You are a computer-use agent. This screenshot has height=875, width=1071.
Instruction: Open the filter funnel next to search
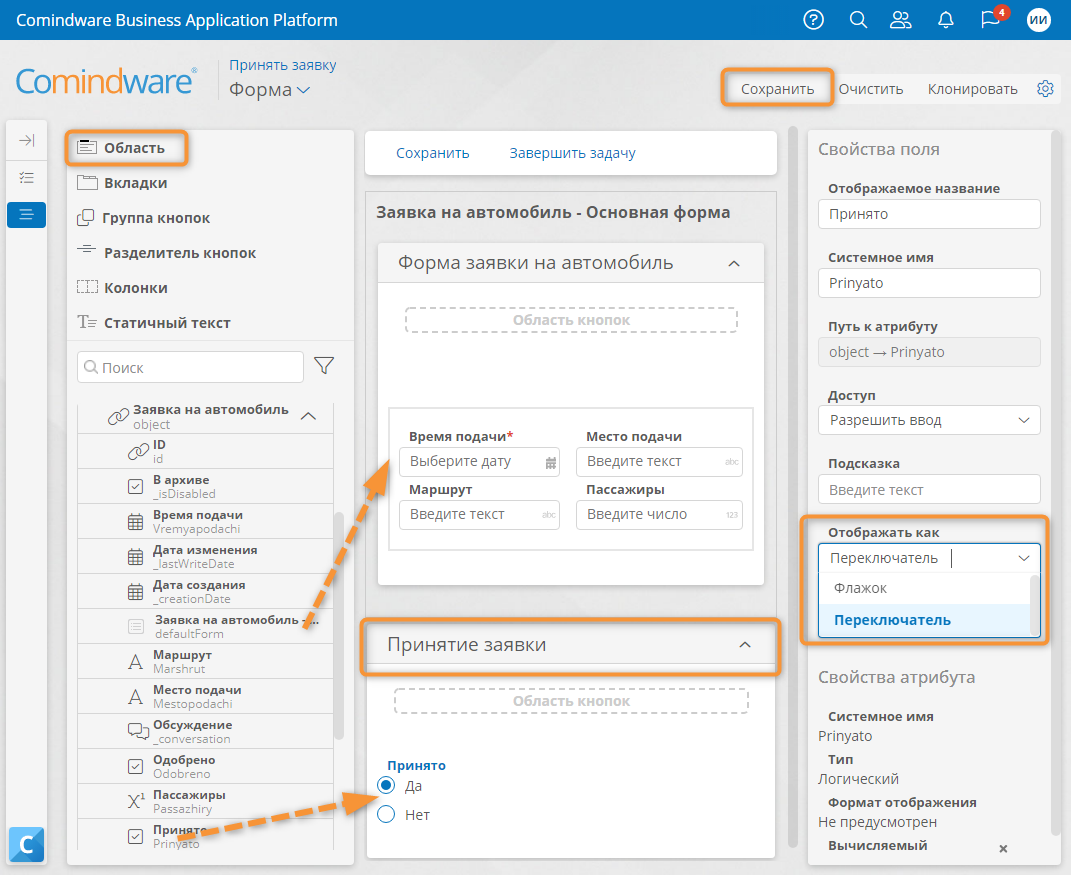(324, 366)
